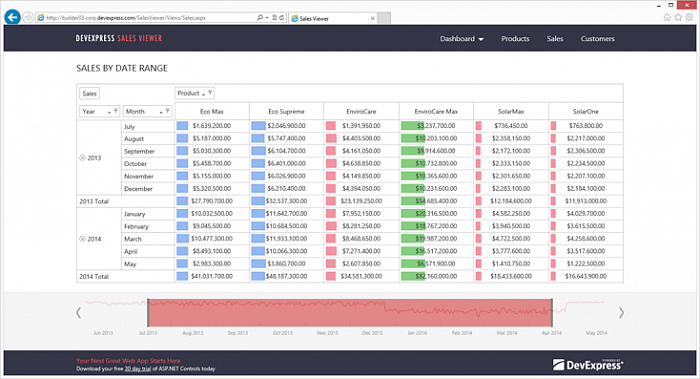The image size is (700, 379).
Task: Click the blue bar beside $5,187,000.00
Action: [182, 138]
